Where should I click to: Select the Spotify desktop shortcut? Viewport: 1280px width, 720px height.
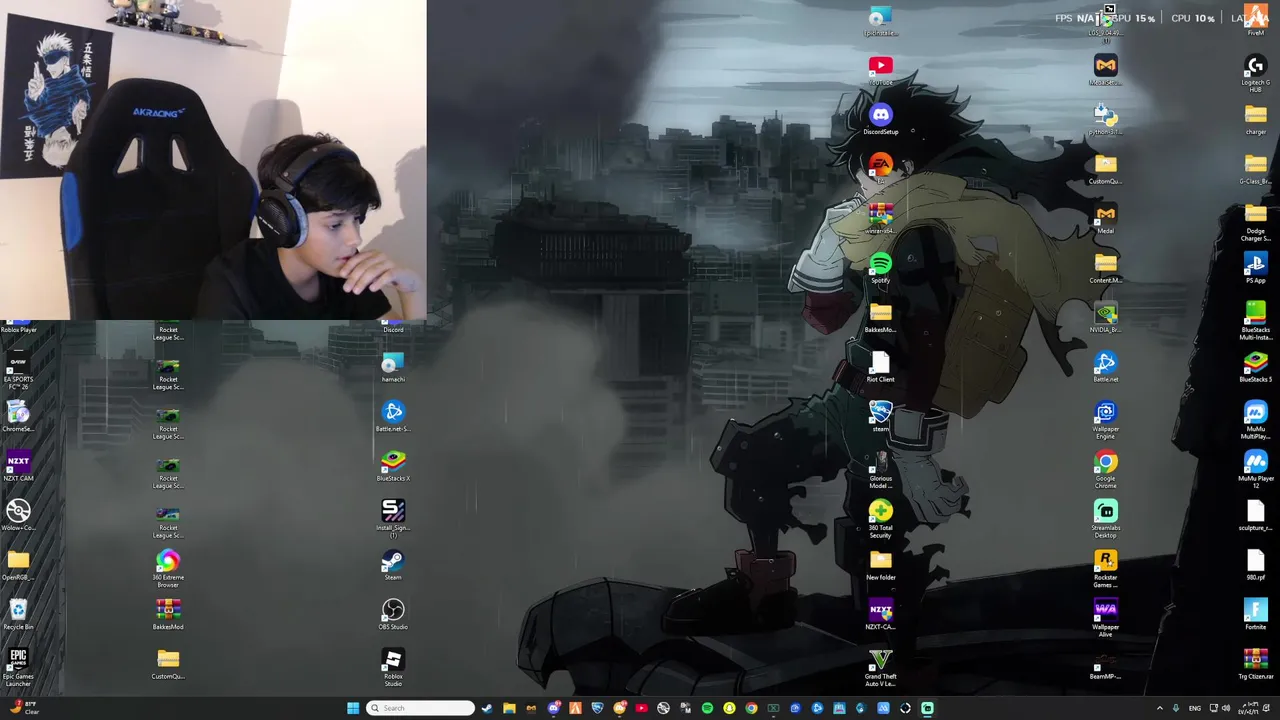coord(880,268)
